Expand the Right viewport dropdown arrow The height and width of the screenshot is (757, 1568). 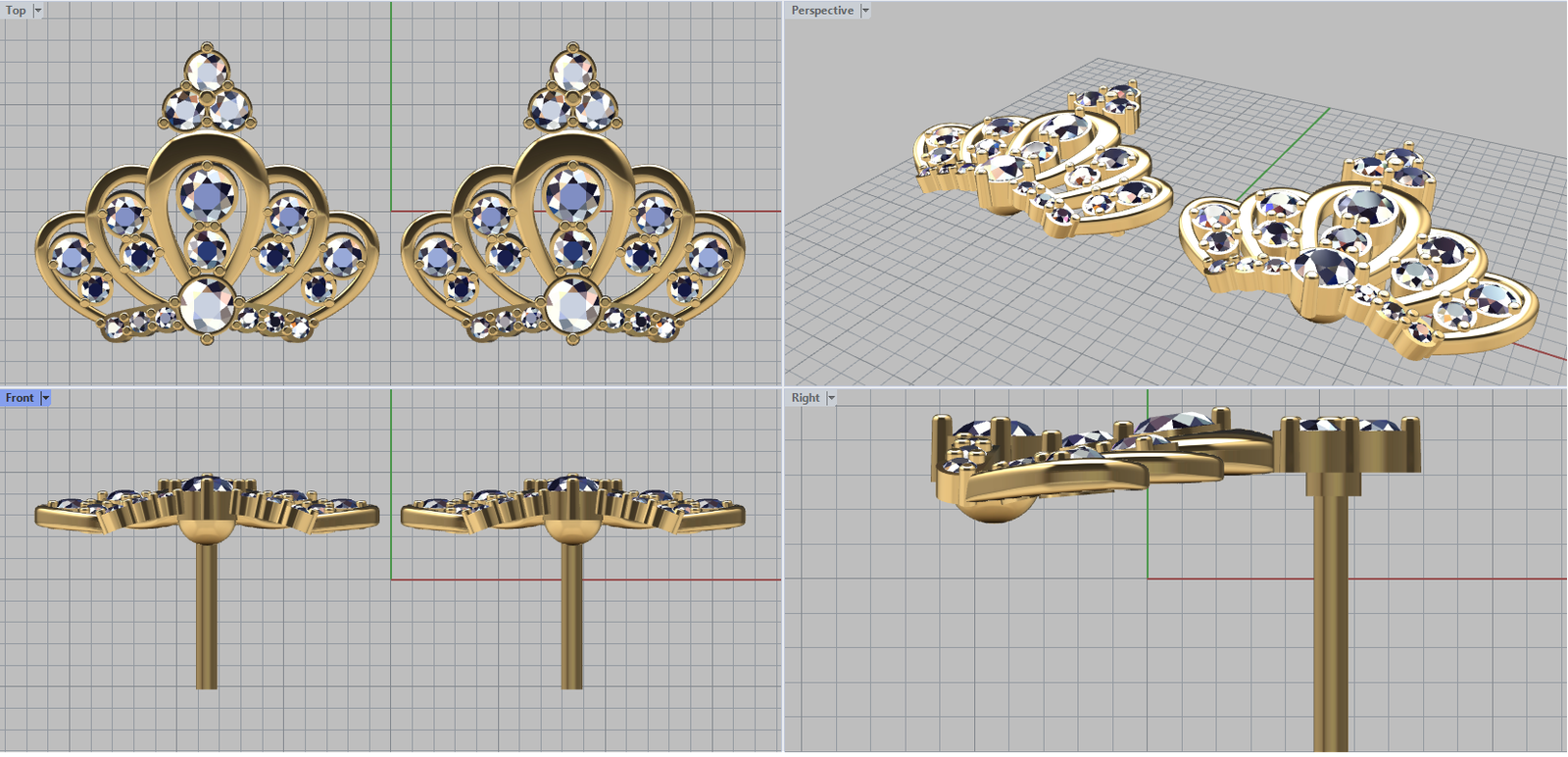[831, 398]
